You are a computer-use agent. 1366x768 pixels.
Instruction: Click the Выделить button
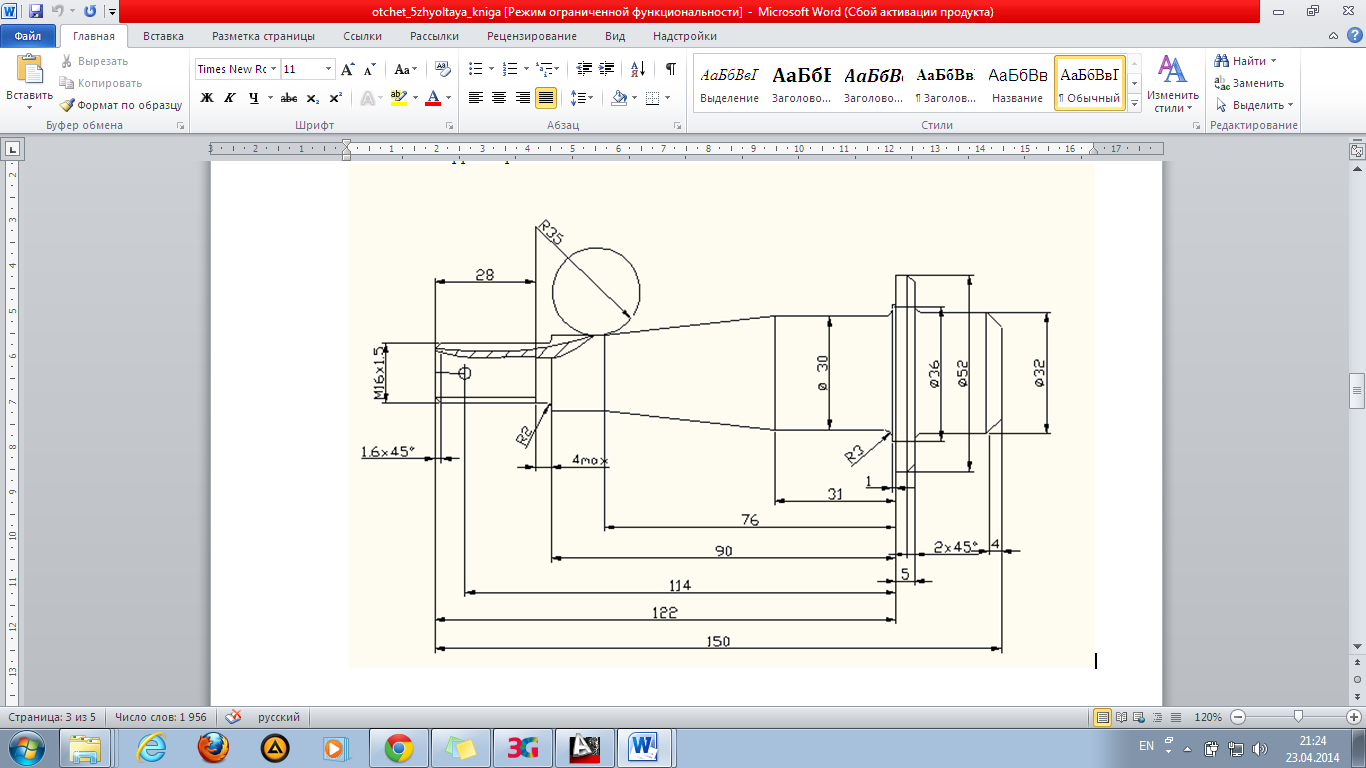(1255, 105)
